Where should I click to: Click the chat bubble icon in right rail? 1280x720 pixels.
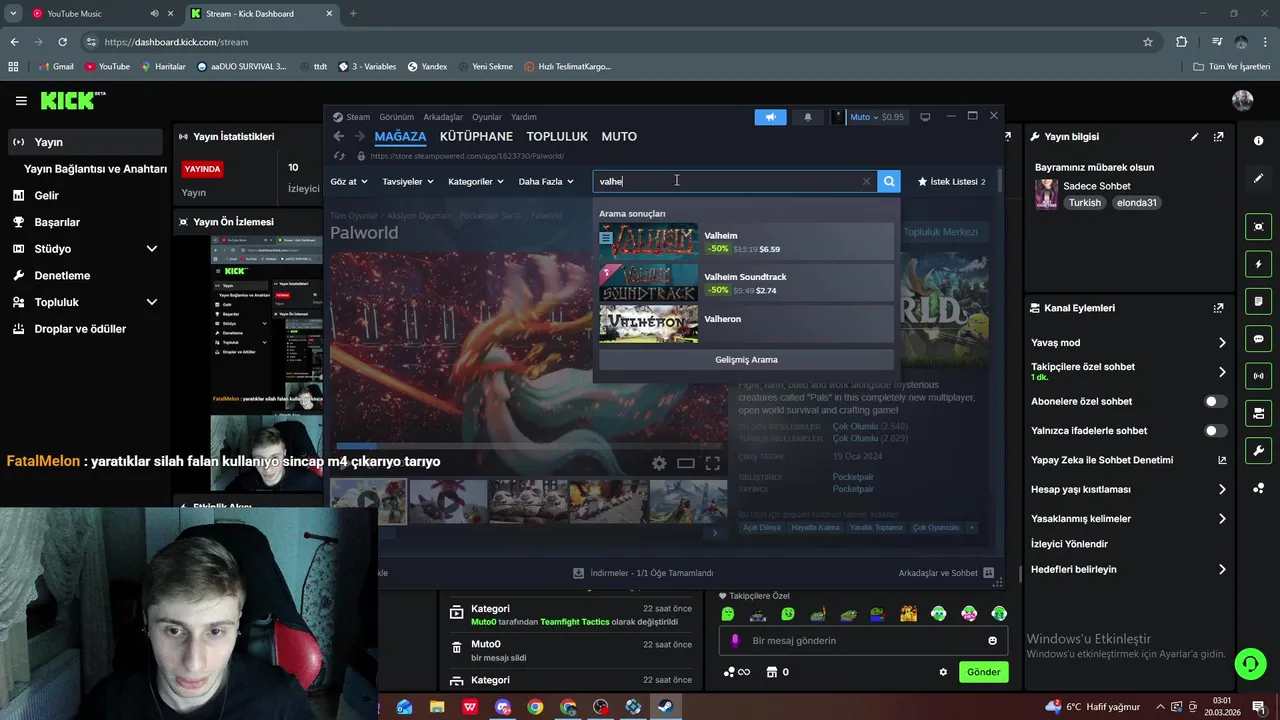tap(1258, 339)
